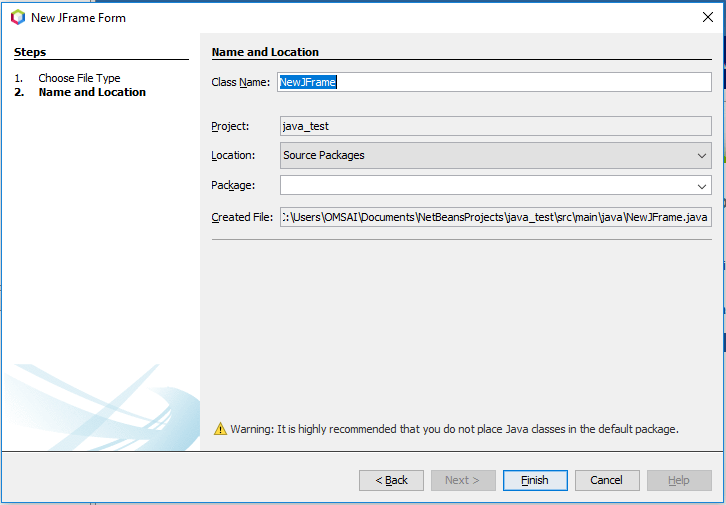Click the disabled Help button
726x505 pixels.
click(679, 480)
